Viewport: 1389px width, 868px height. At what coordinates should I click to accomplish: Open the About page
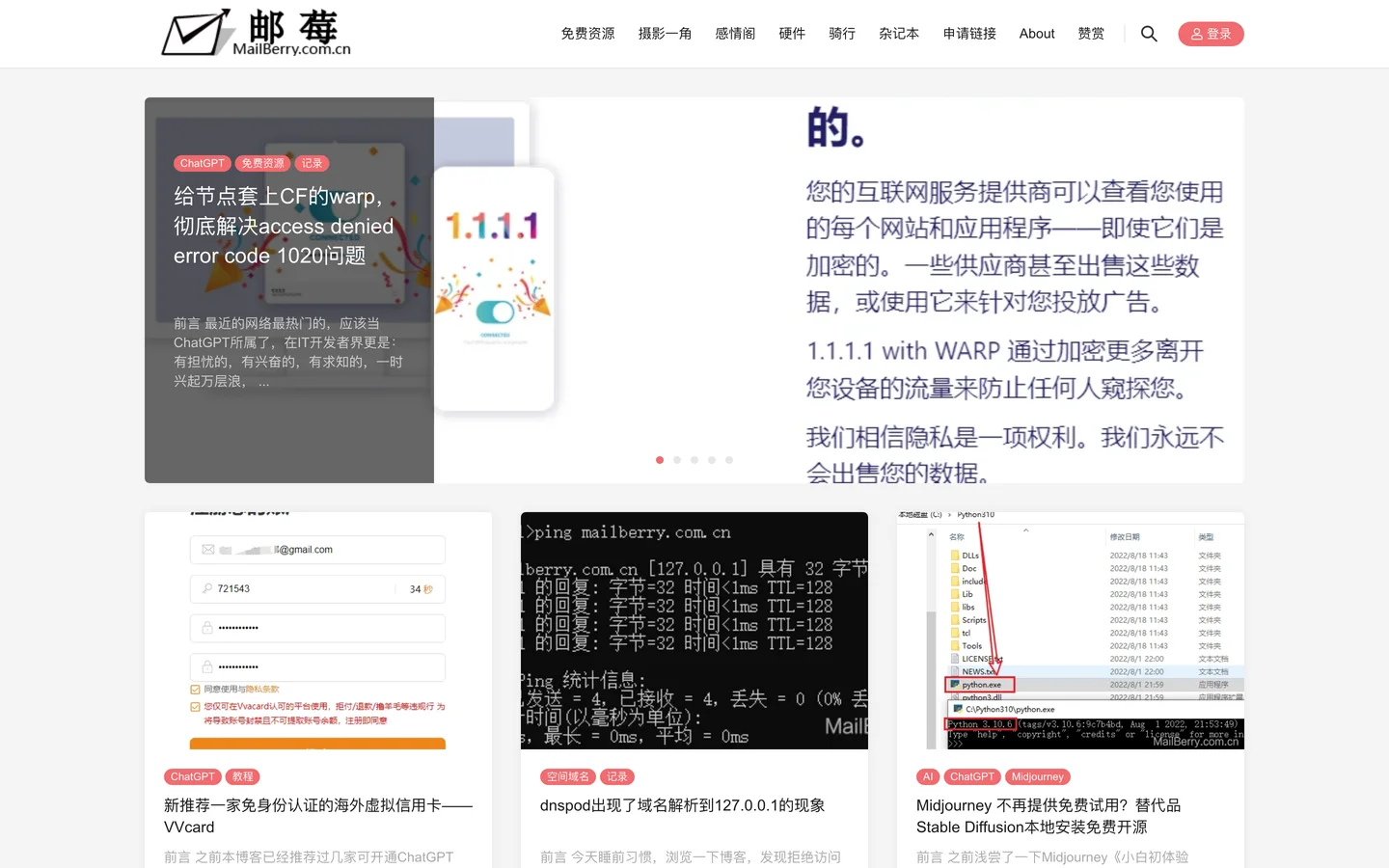(x=1037, y=34)
